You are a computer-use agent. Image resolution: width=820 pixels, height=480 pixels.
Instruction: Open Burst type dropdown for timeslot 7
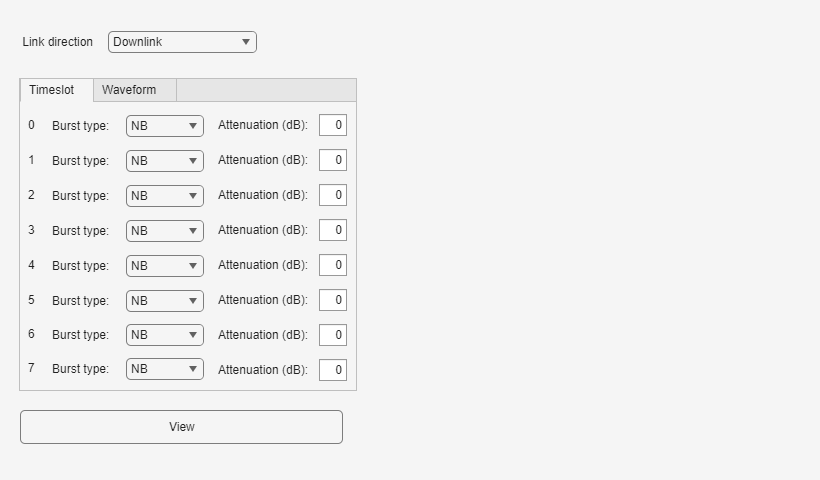coord(165,369)
